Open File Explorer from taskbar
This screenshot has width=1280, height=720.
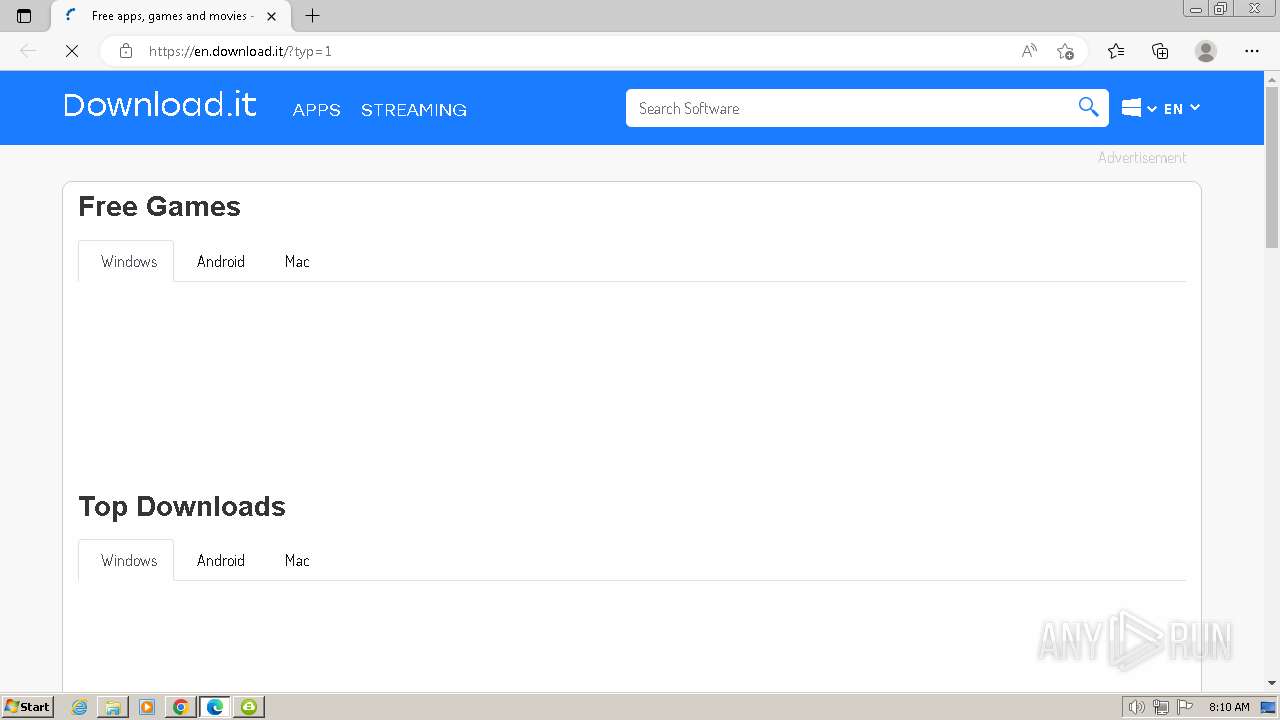(x=113, y=707)
